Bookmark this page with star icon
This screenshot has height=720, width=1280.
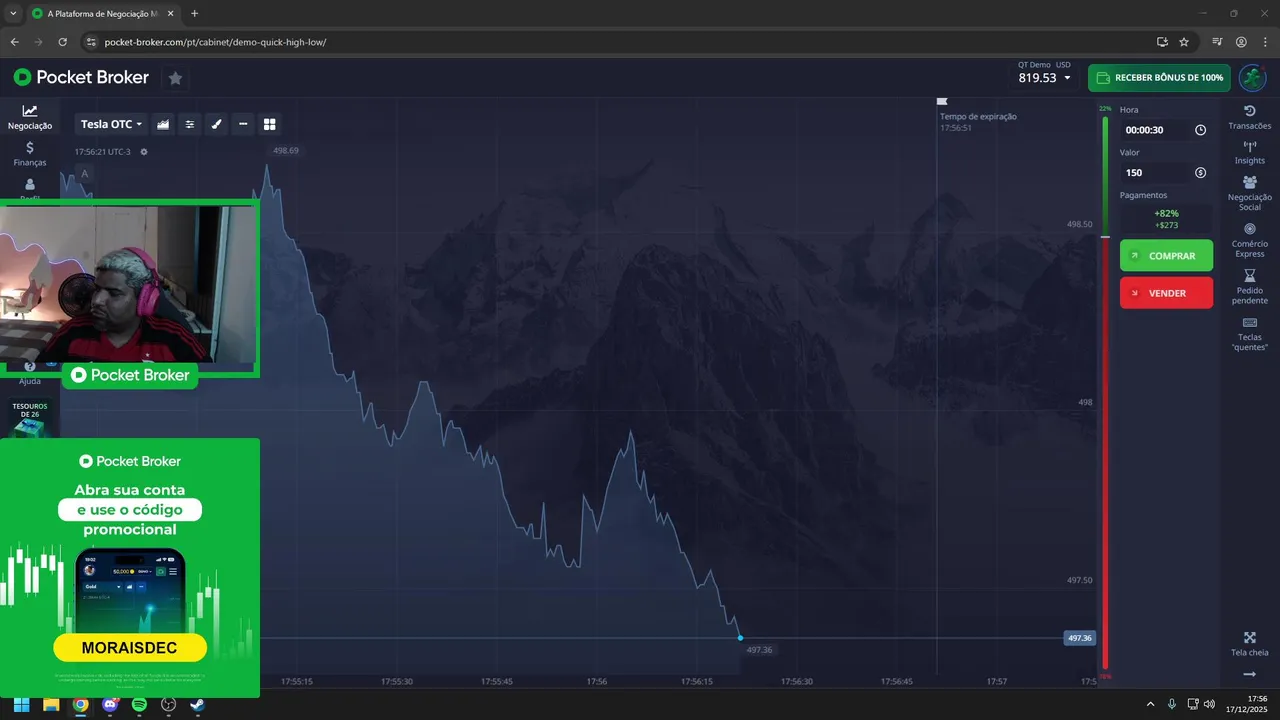point(1184,42)
